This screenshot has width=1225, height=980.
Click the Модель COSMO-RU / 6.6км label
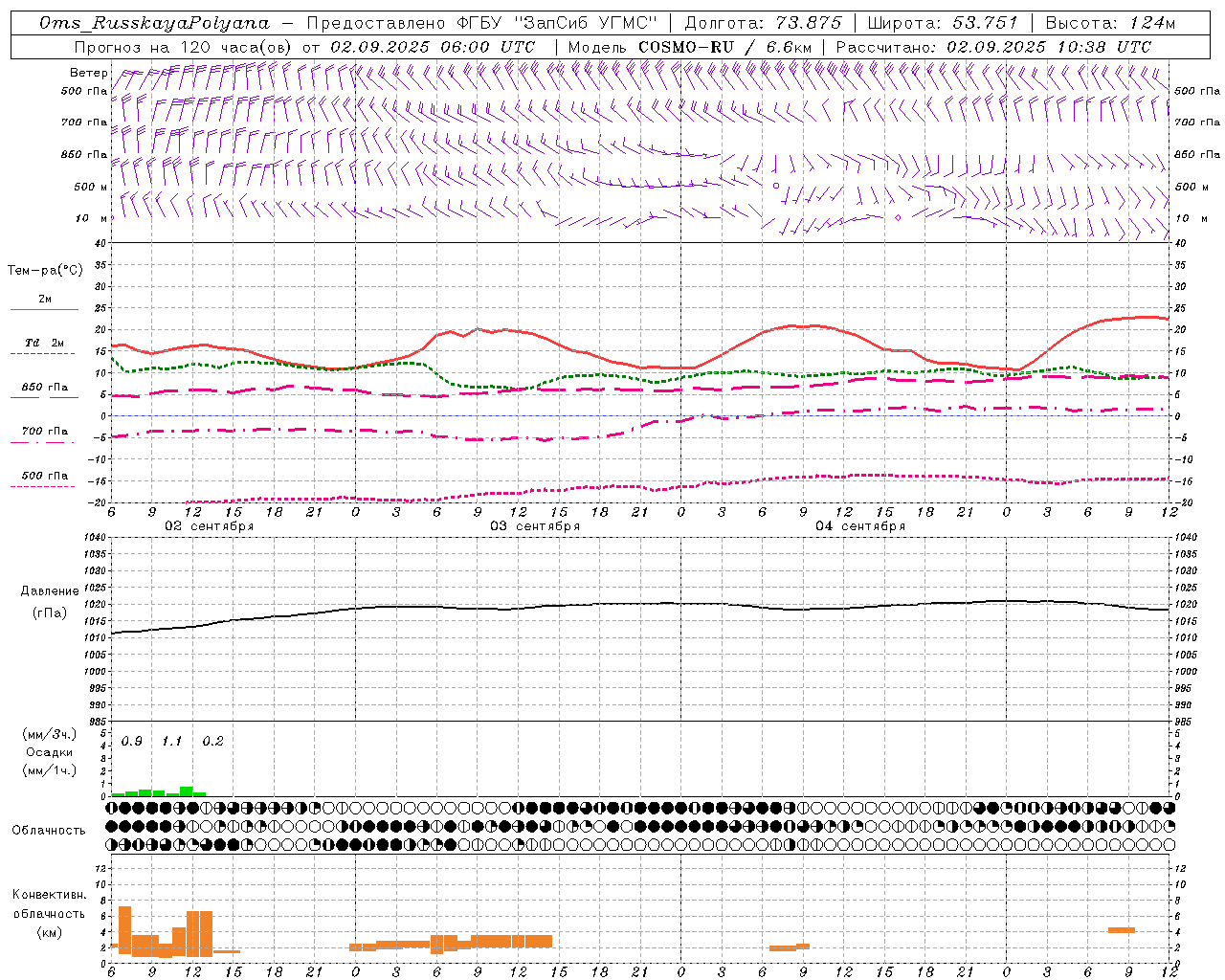coord(689,47)
